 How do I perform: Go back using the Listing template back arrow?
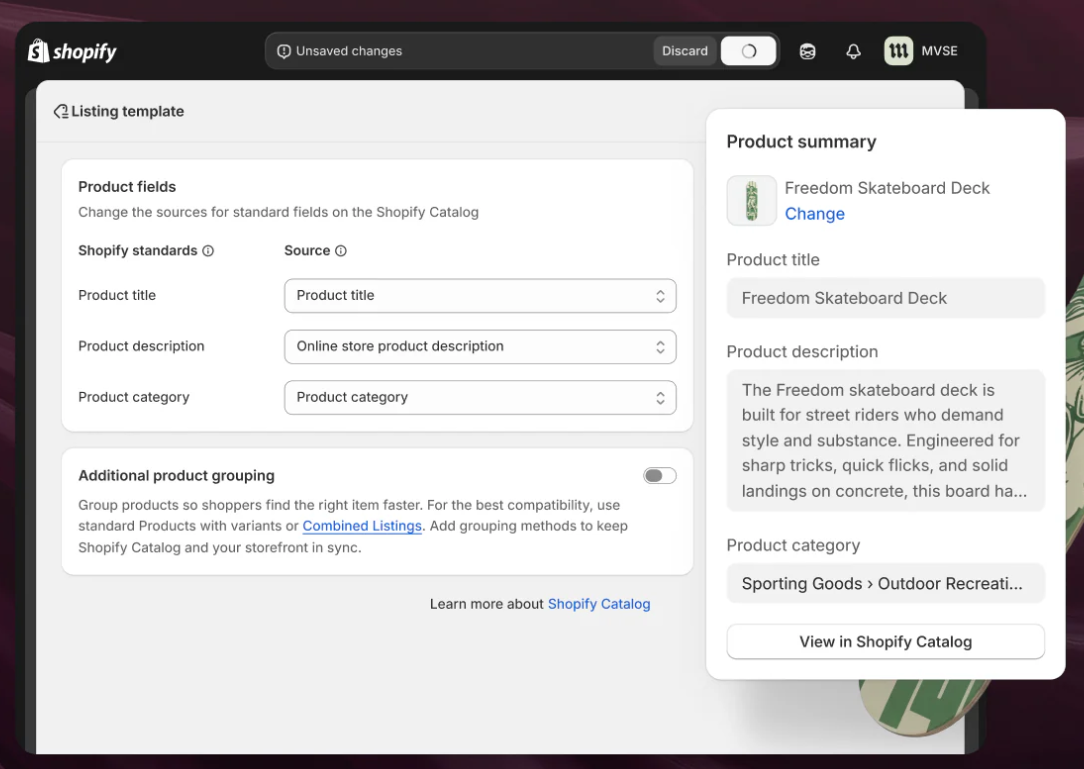click(x=60, y=111)
